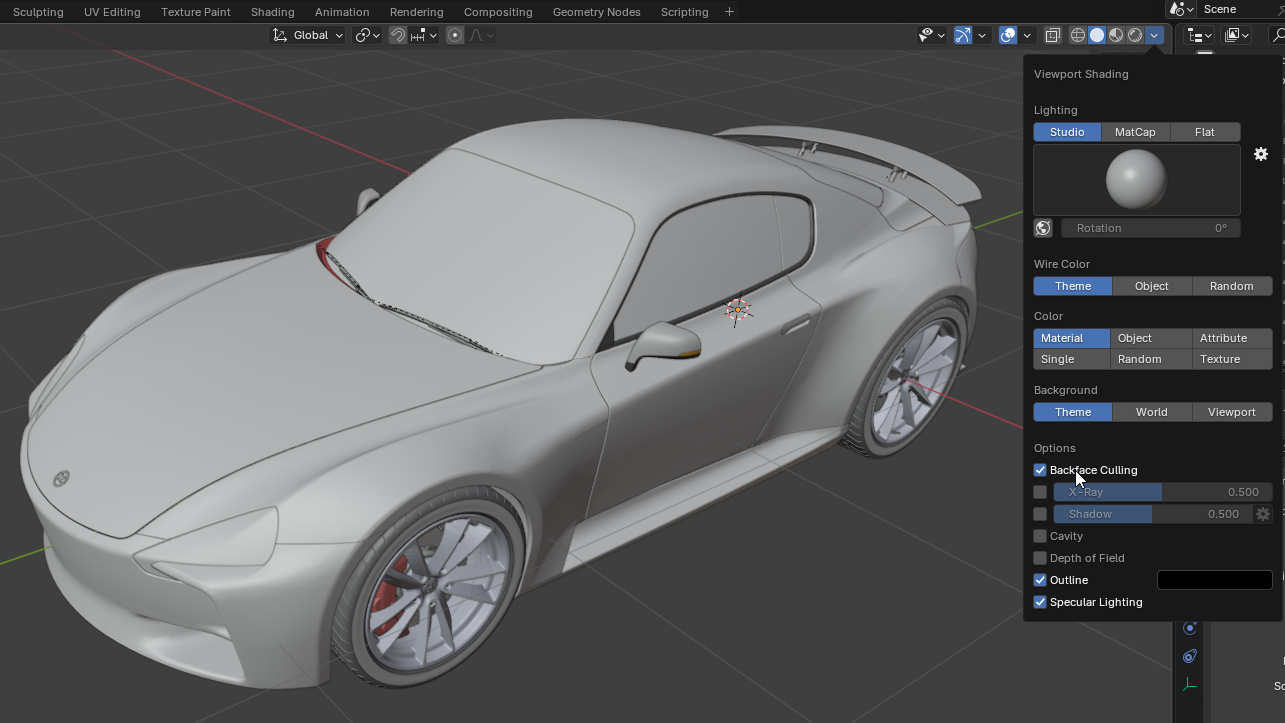This screenshot has height=723, width=1285.
Task: Set Wire Color to Random
Action: tap(1232, 286)
